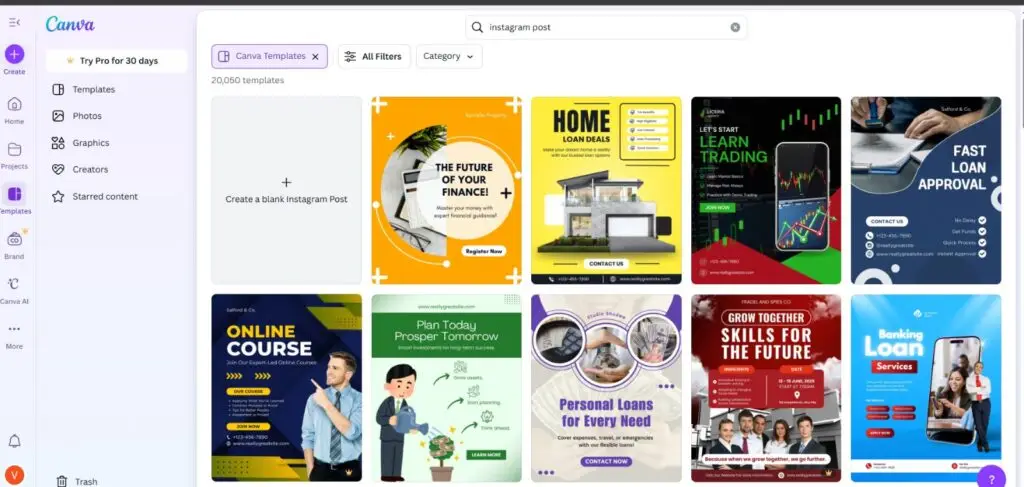Click the More dots icon

point(14,329)
